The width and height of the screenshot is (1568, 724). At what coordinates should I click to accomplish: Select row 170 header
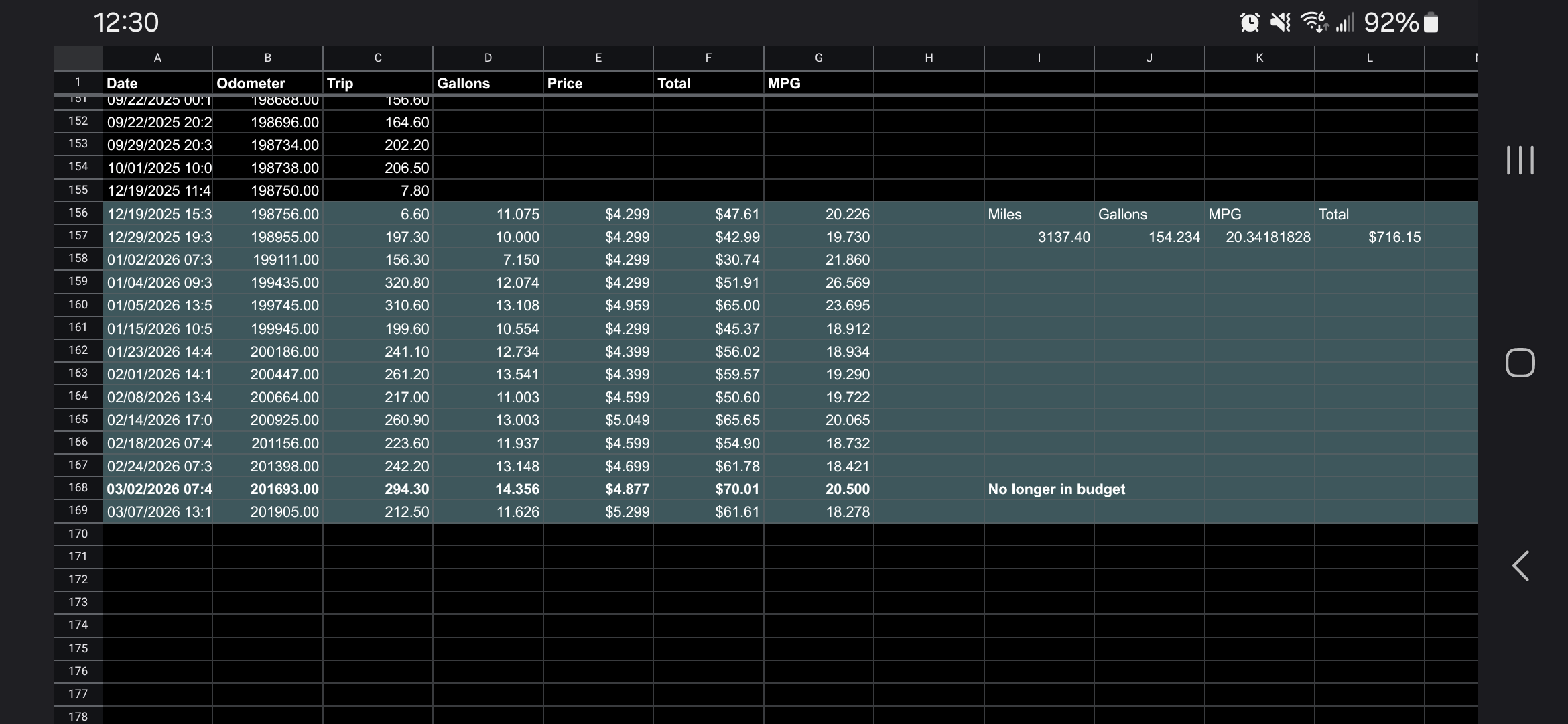pyautogui.click(x=78, y=534)
